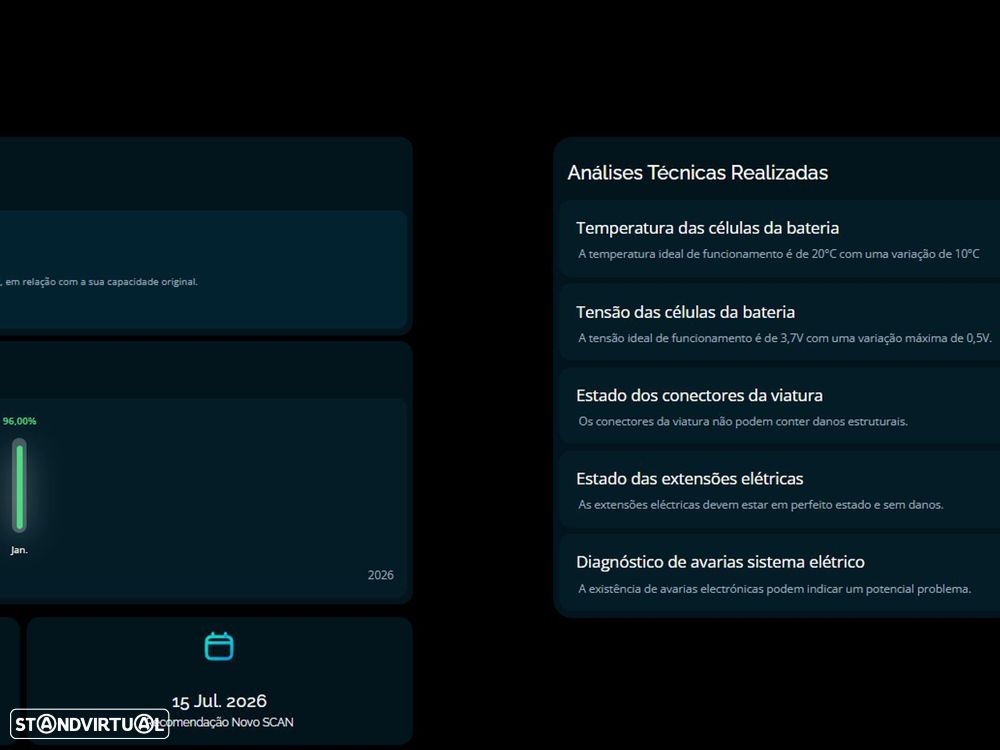The image size is (1000, 750).
Task: Open Temperatura das células da bateria row
Action: click(780, 239)
